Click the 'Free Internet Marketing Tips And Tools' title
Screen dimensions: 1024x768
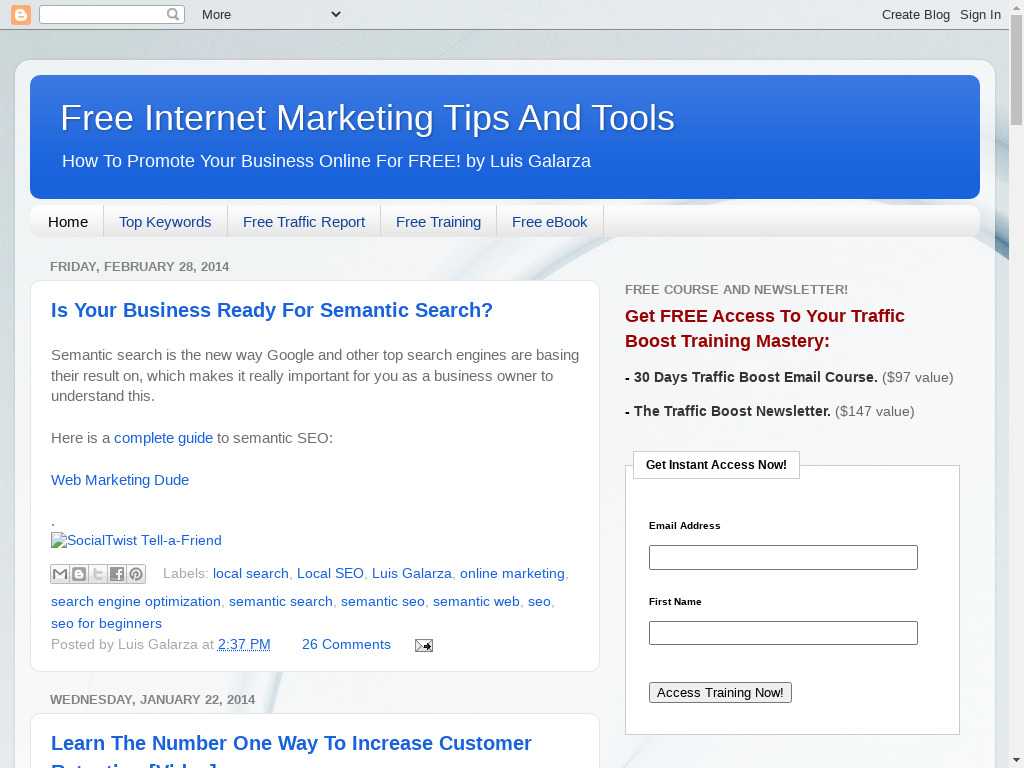click(x=368, y=118)
